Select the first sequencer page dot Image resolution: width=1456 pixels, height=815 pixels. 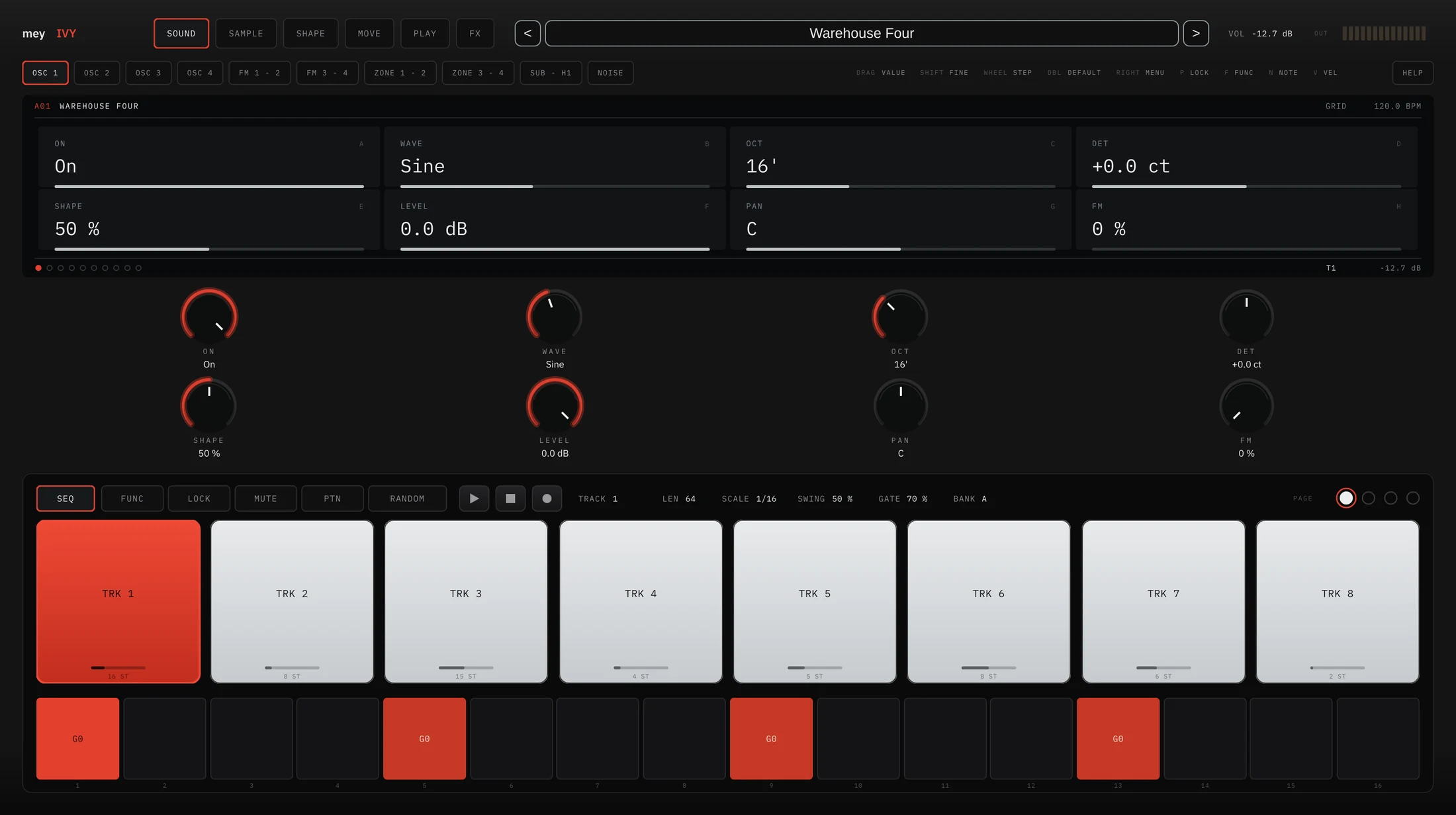[1346, 498]
